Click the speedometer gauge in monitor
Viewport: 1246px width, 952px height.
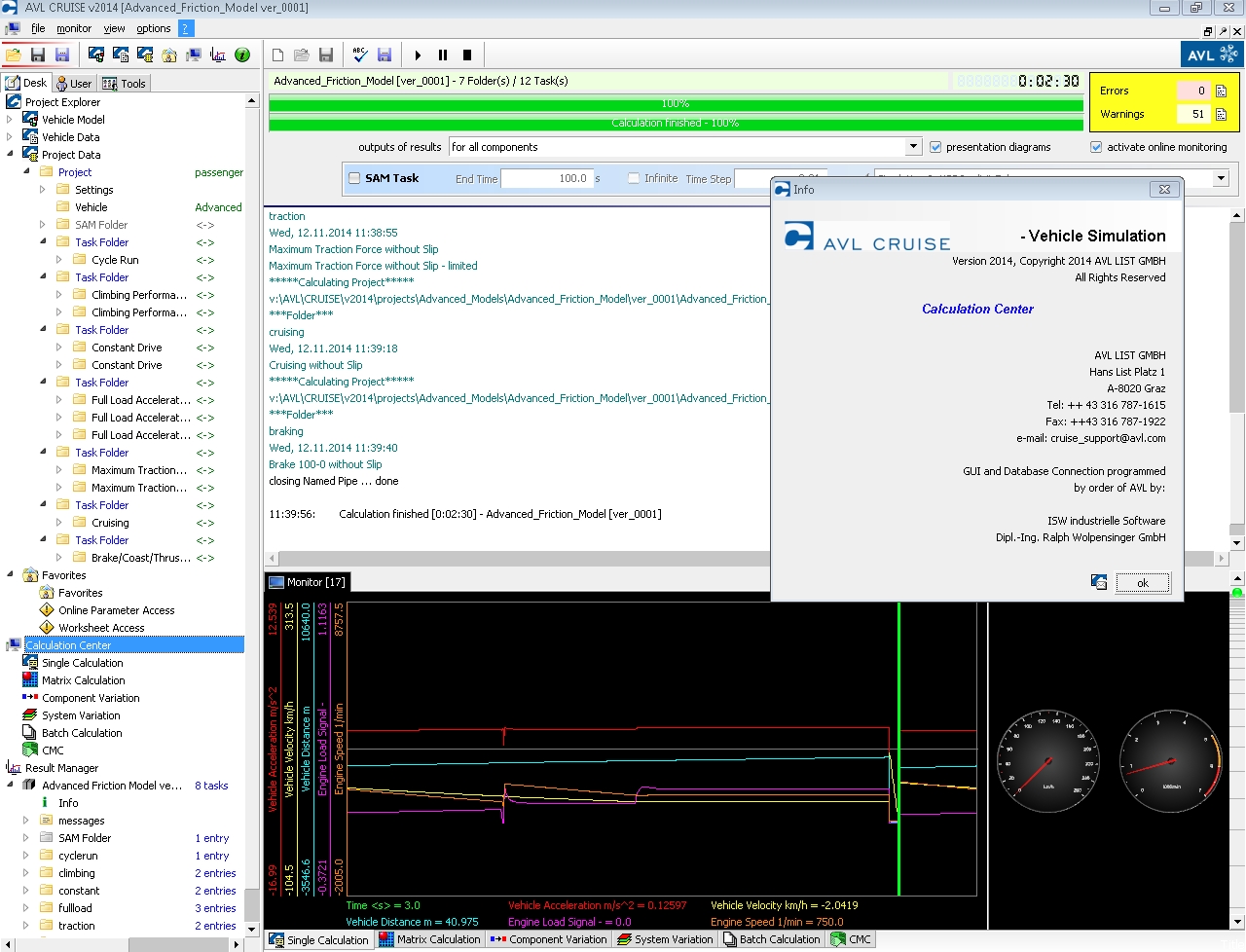(x=1047, y=760)
